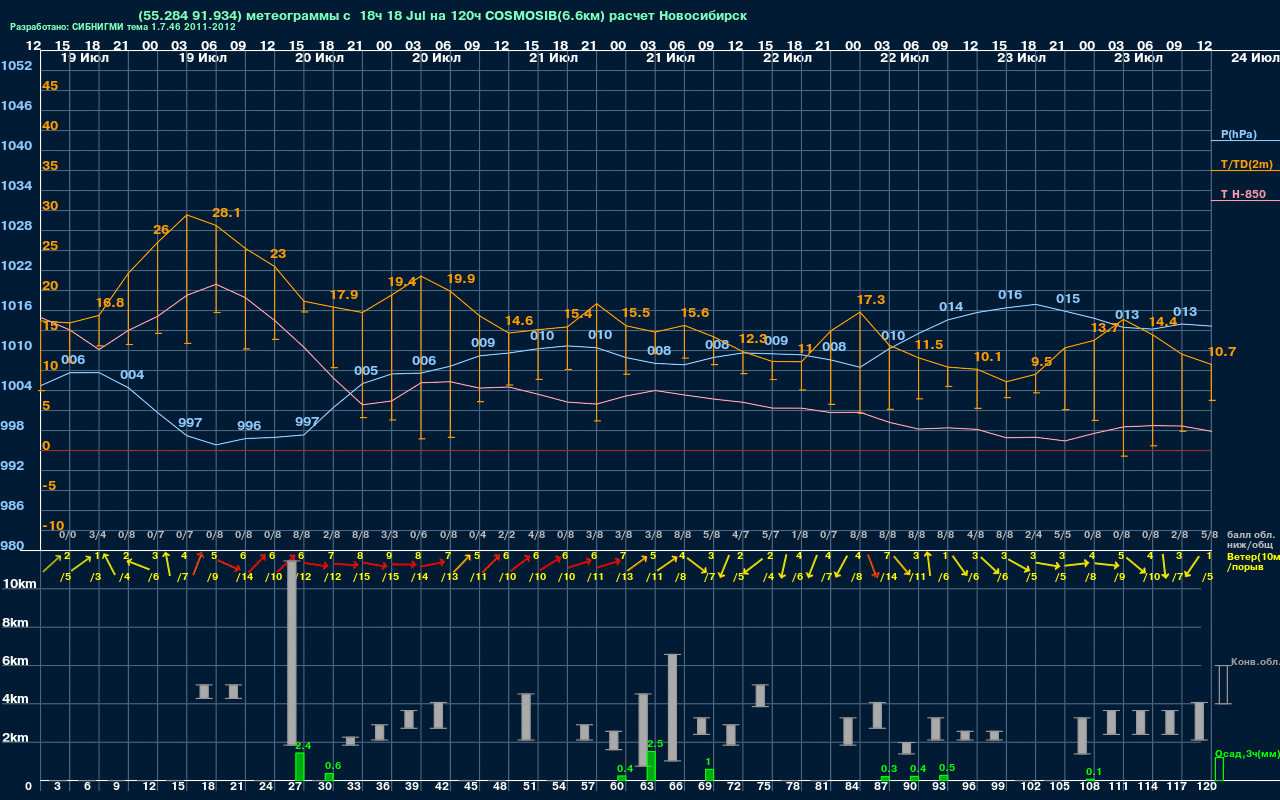Click the pressure label 005
Screen dimensions: 1280x800
click(366, 371)
